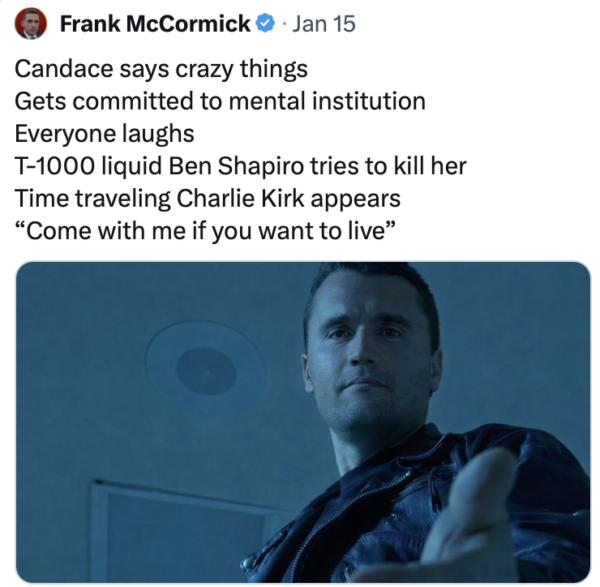Click the blue verified badge
Image resolution: width=600 pixels, height=587 pixels.
tap(266, 24)
